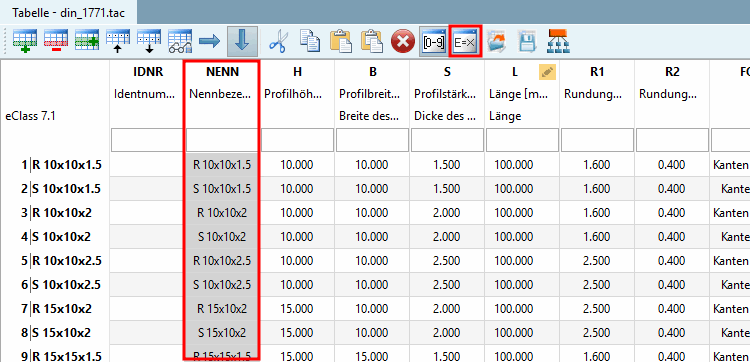
Task: Open the orange hierarchy structure icon
Action: click(x=557, y=42)
